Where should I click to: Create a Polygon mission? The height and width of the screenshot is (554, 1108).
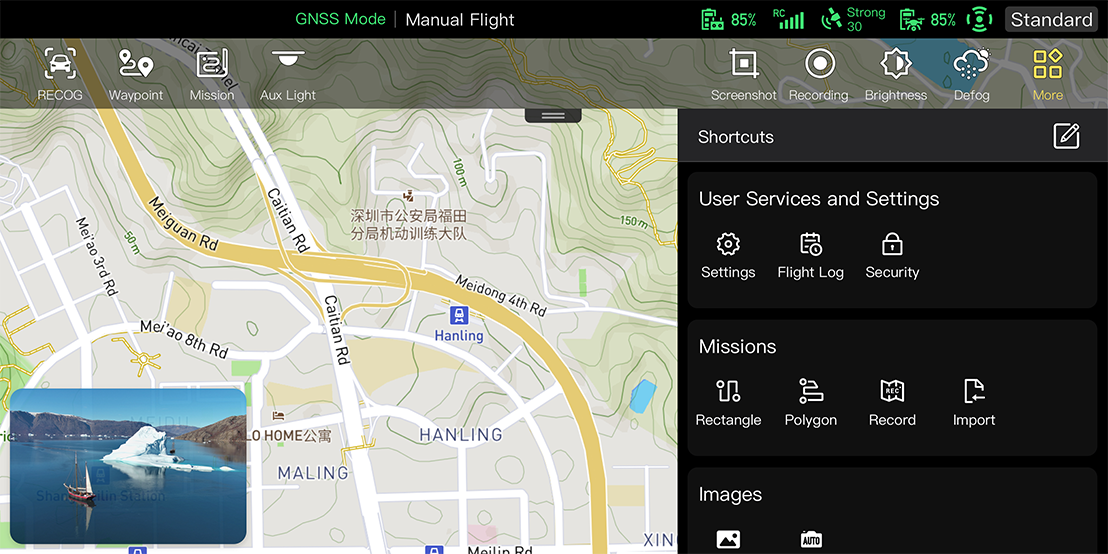[810, 402]
